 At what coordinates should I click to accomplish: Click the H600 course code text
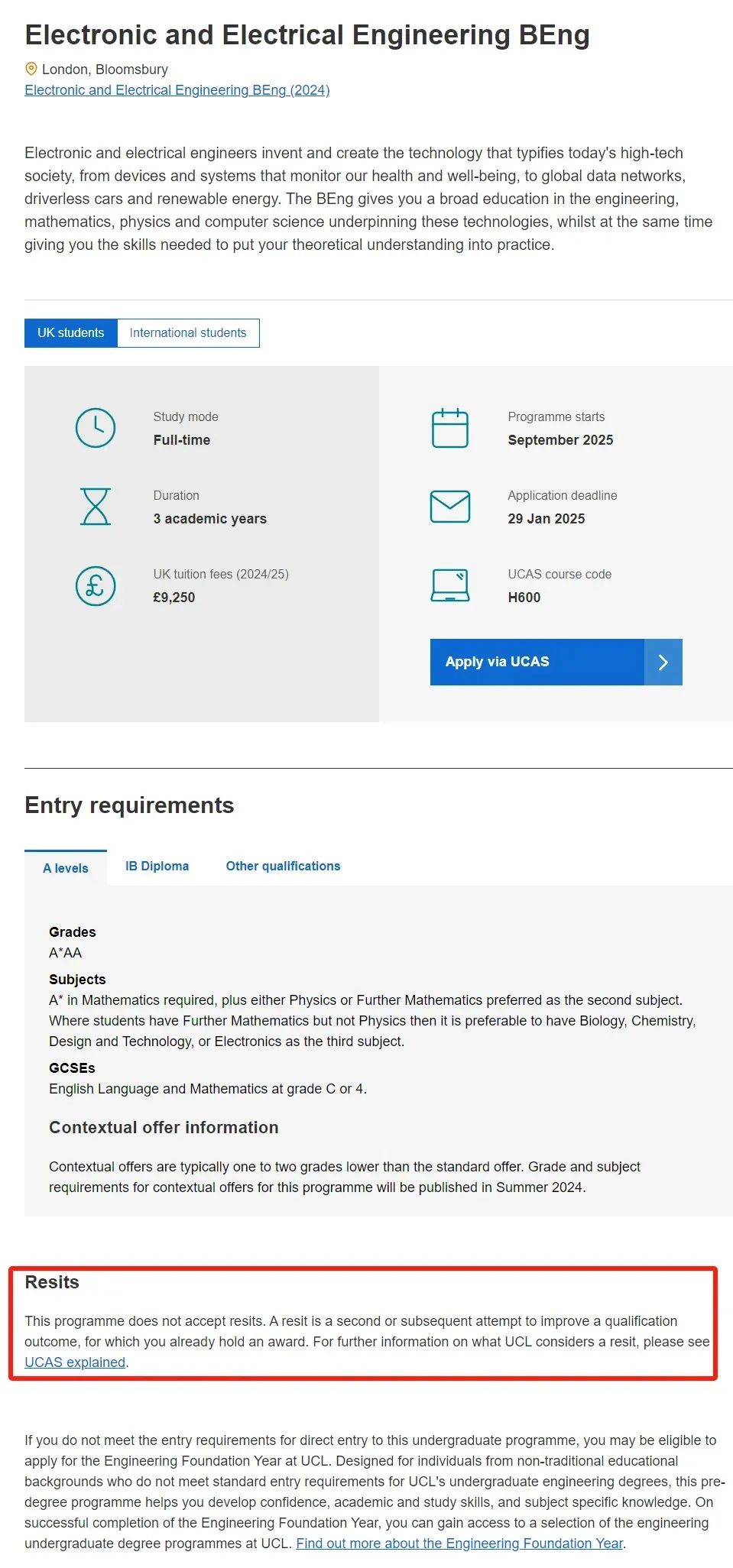pos(524,598)
